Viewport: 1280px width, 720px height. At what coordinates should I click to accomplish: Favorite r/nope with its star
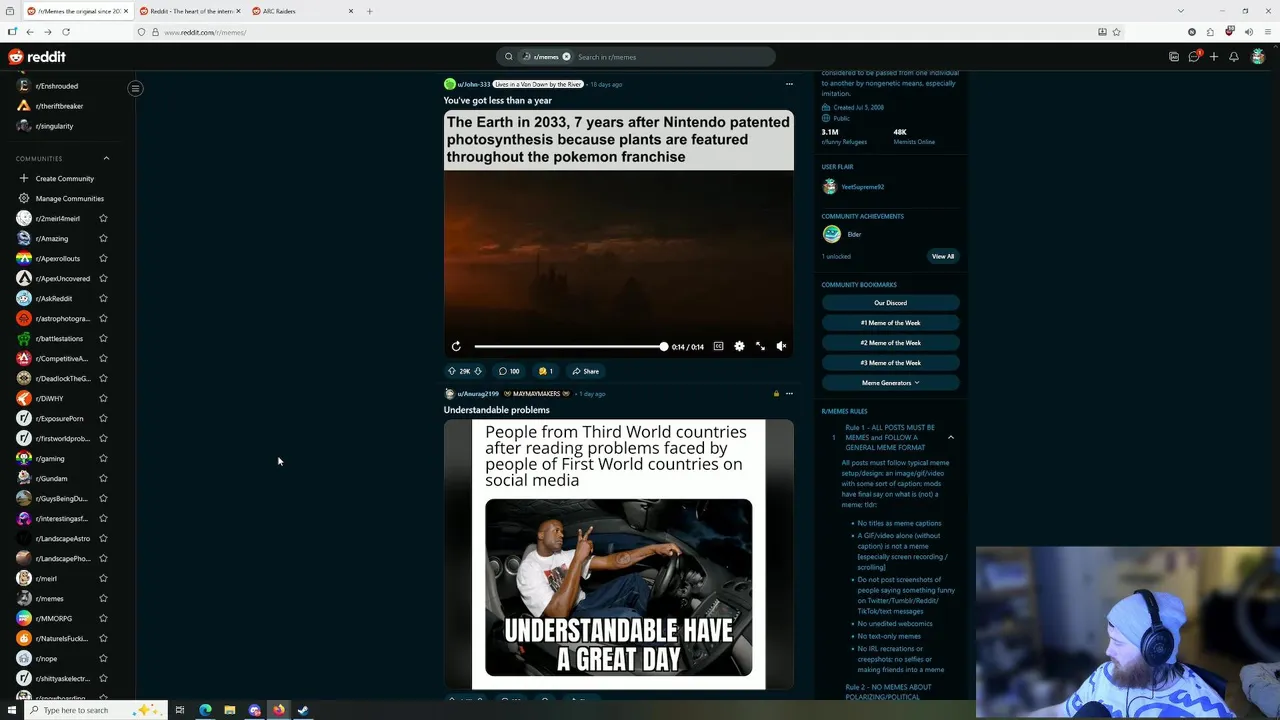point(103,658)
